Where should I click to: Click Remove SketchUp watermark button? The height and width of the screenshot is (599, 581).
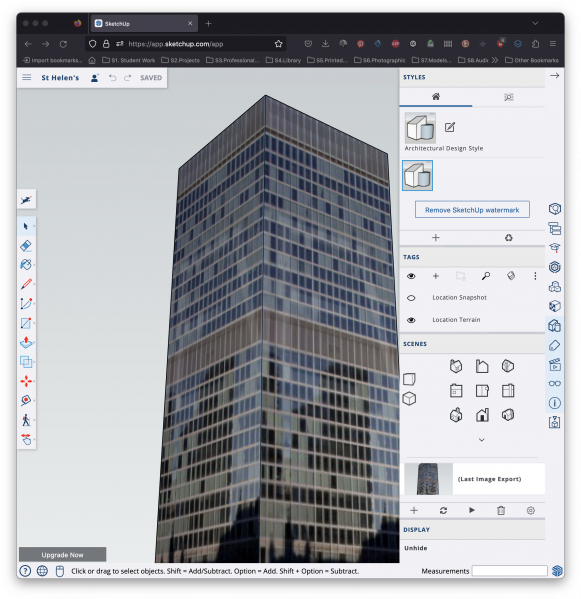(x=472, y=210)
